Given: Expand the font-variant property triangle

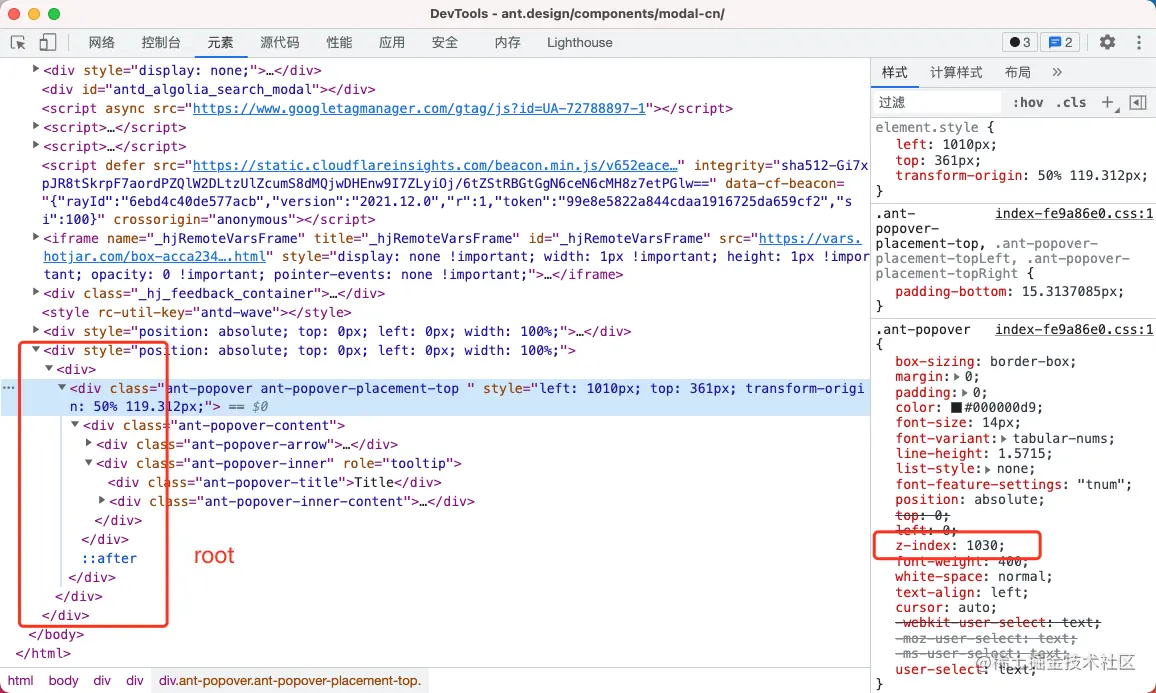Looking at the screenshot, I should pyautogui.click(x=1003, y=438).
